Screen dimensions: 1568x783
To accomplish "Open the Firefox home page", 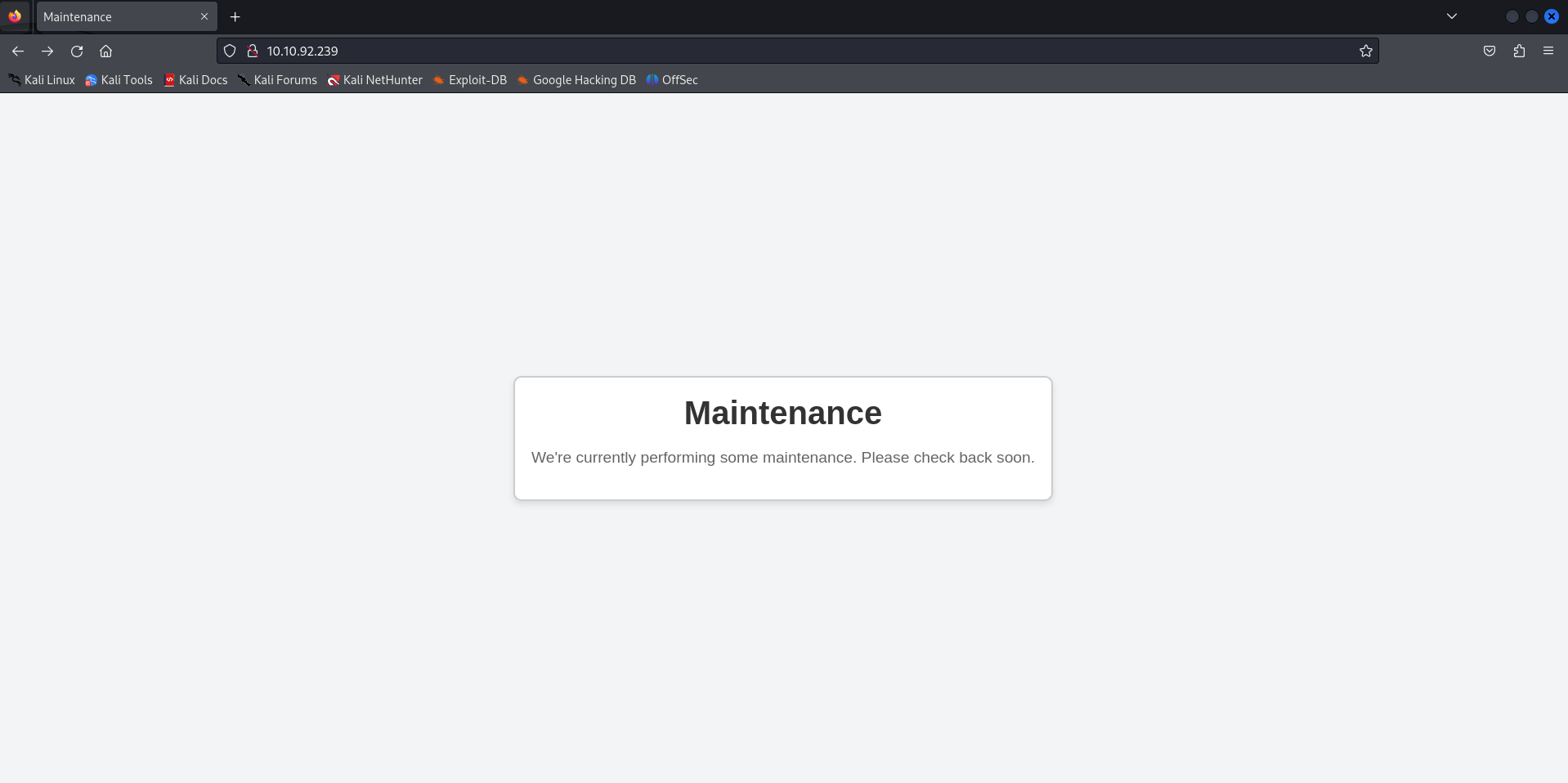I will click(x=106, y=51).
